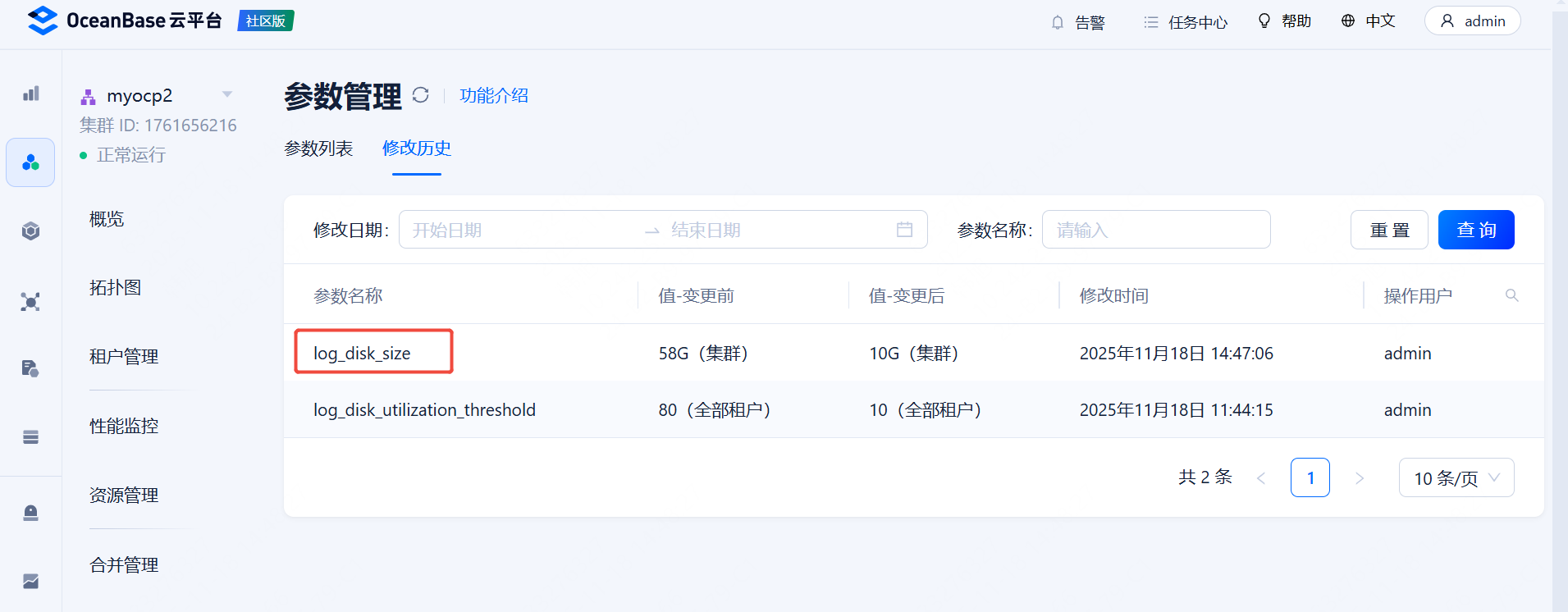1568x612 pixels.
Task: Open the 中文 language selector
Action: pos(1368,21)
